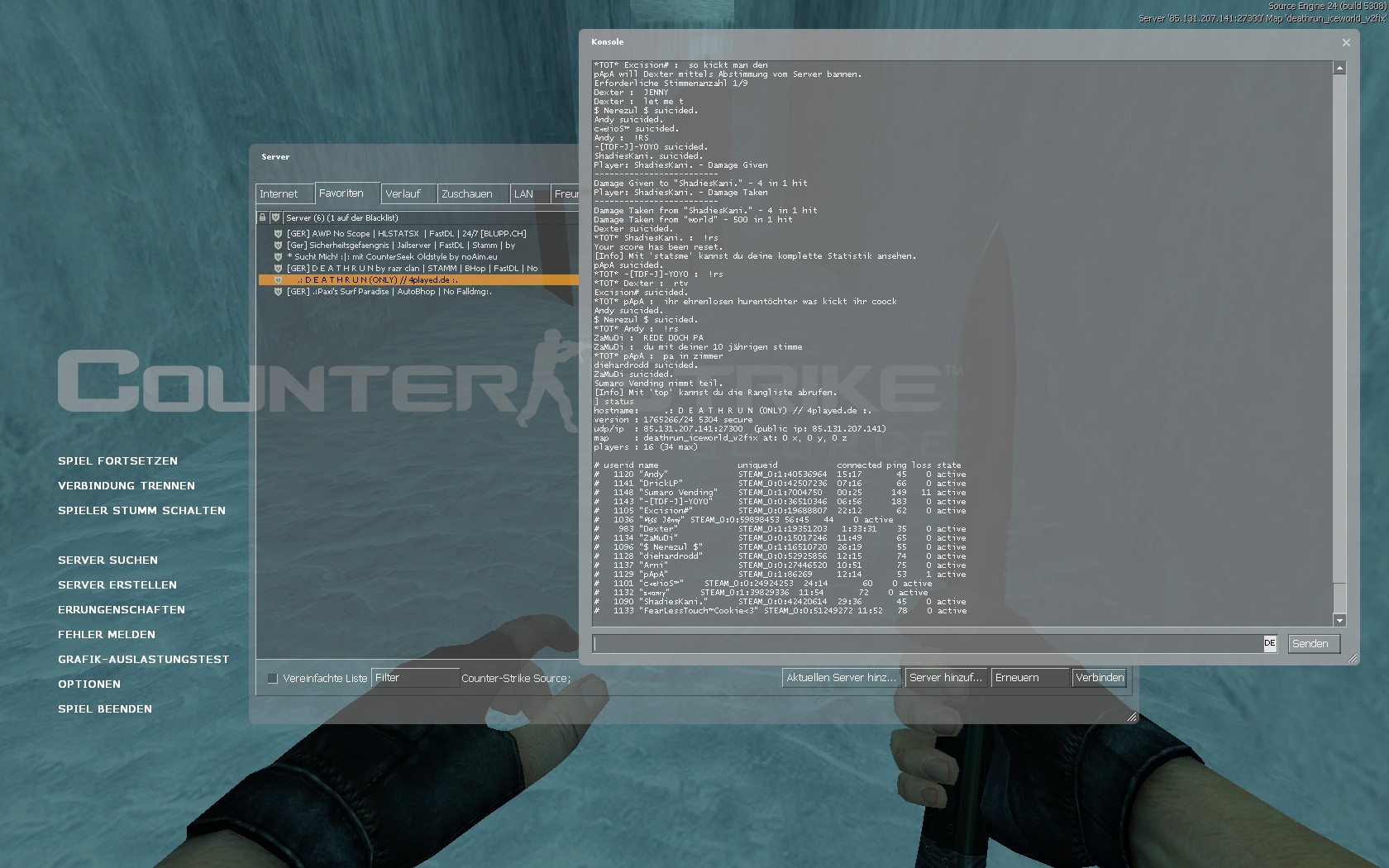Click shield icon beside AWP No Scope server
This screenshot has width=1389, height=868.
[279, 234]
